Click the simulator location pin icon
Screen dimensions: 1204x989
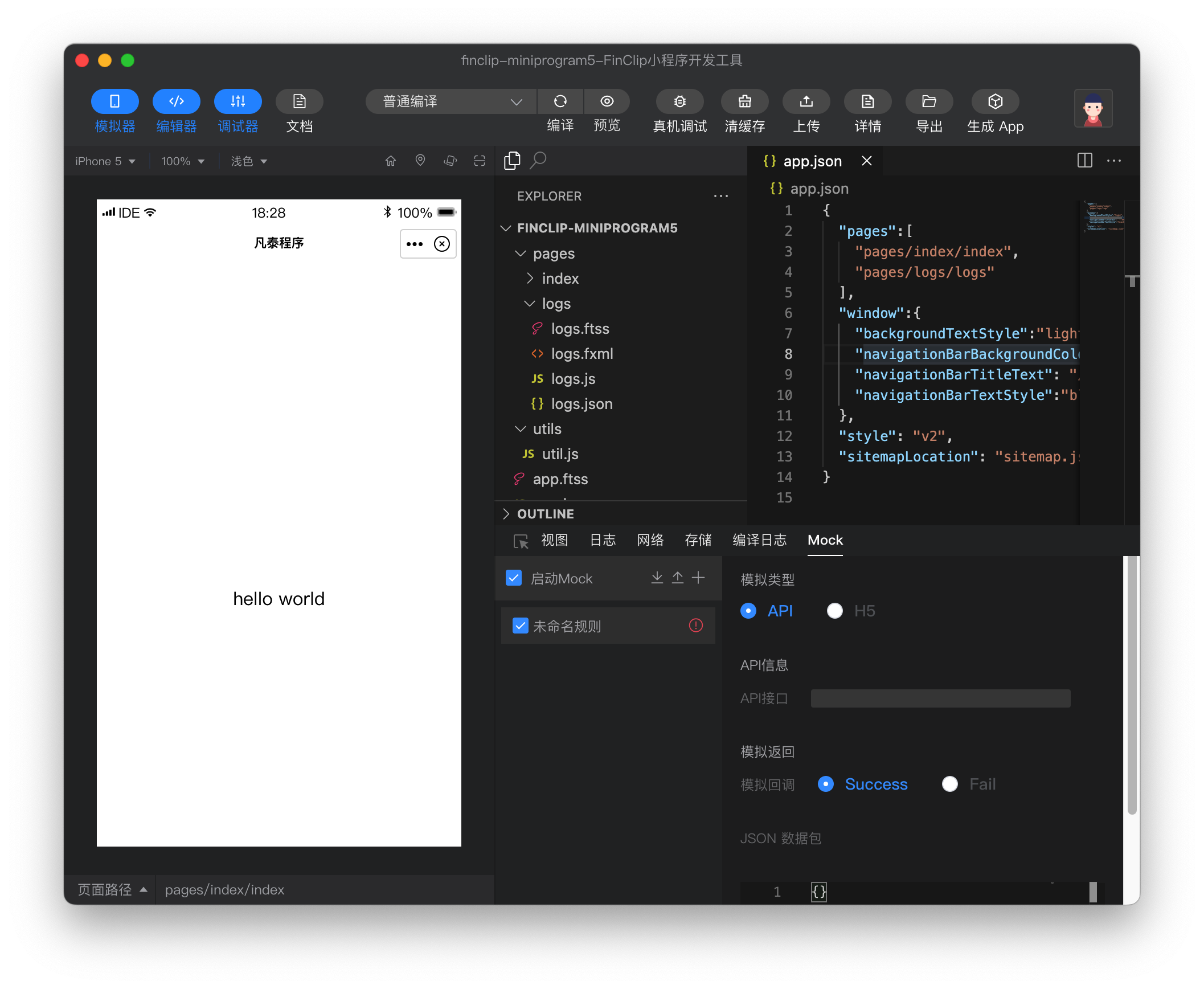pyautogui.click(x=420, y=161)
